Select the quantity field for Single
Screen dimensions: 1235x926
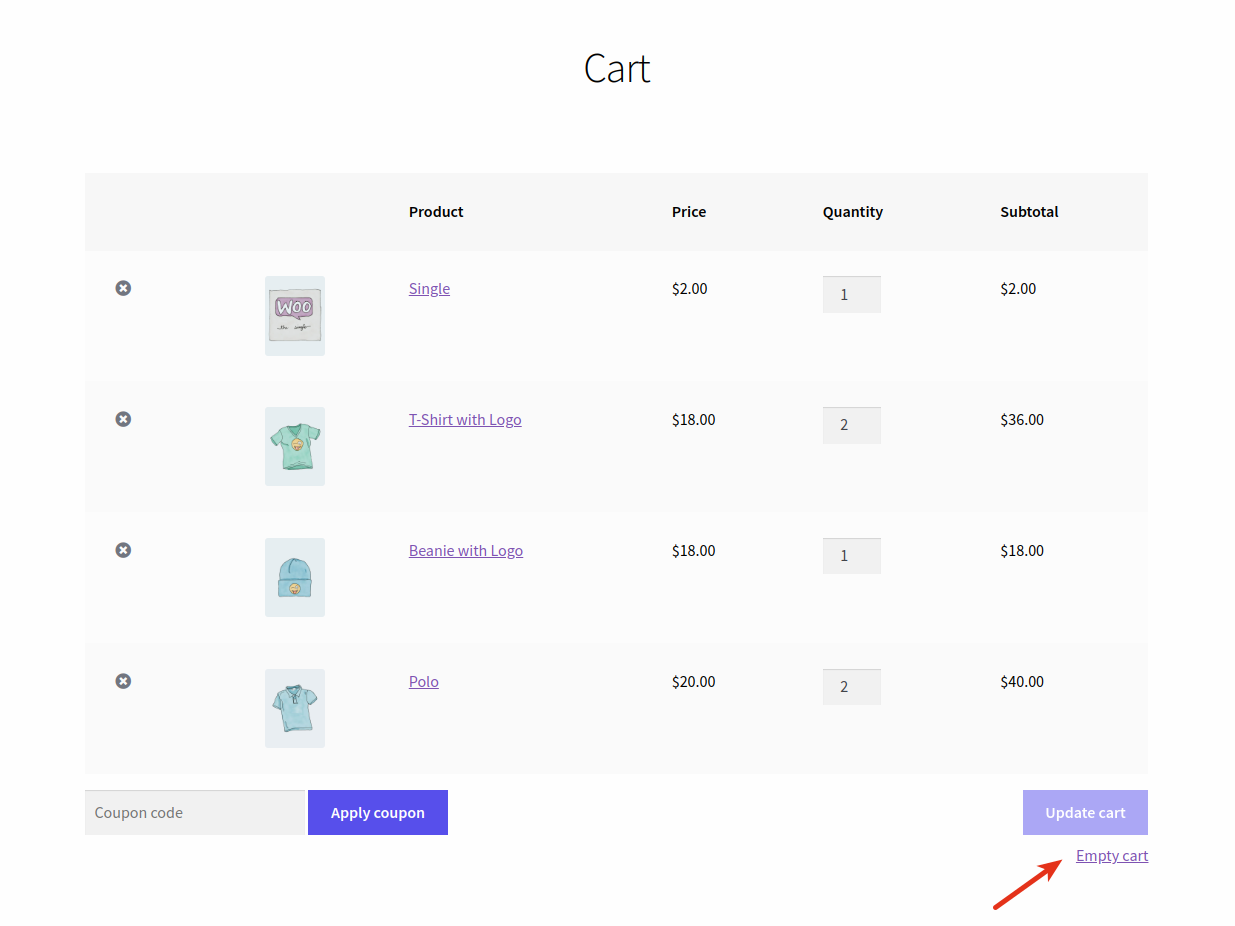(851, 293)
